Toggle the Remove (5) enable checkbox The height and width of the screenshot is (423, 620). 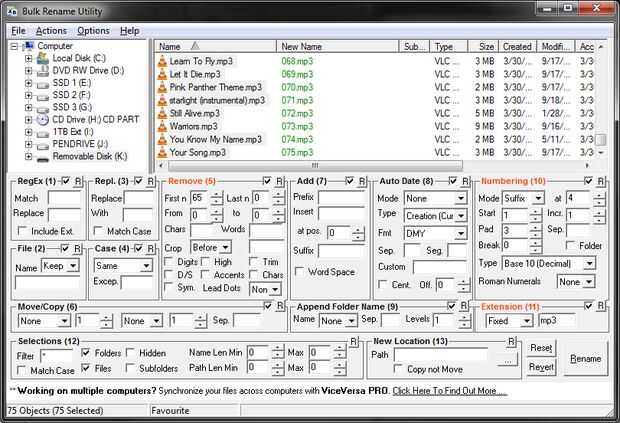267,181
